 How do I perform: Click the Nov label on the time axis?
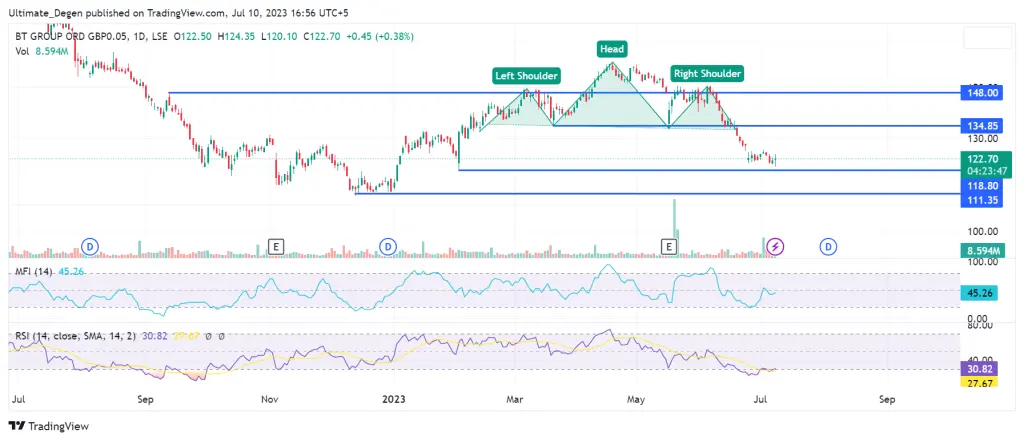click(x=268, y=397)
